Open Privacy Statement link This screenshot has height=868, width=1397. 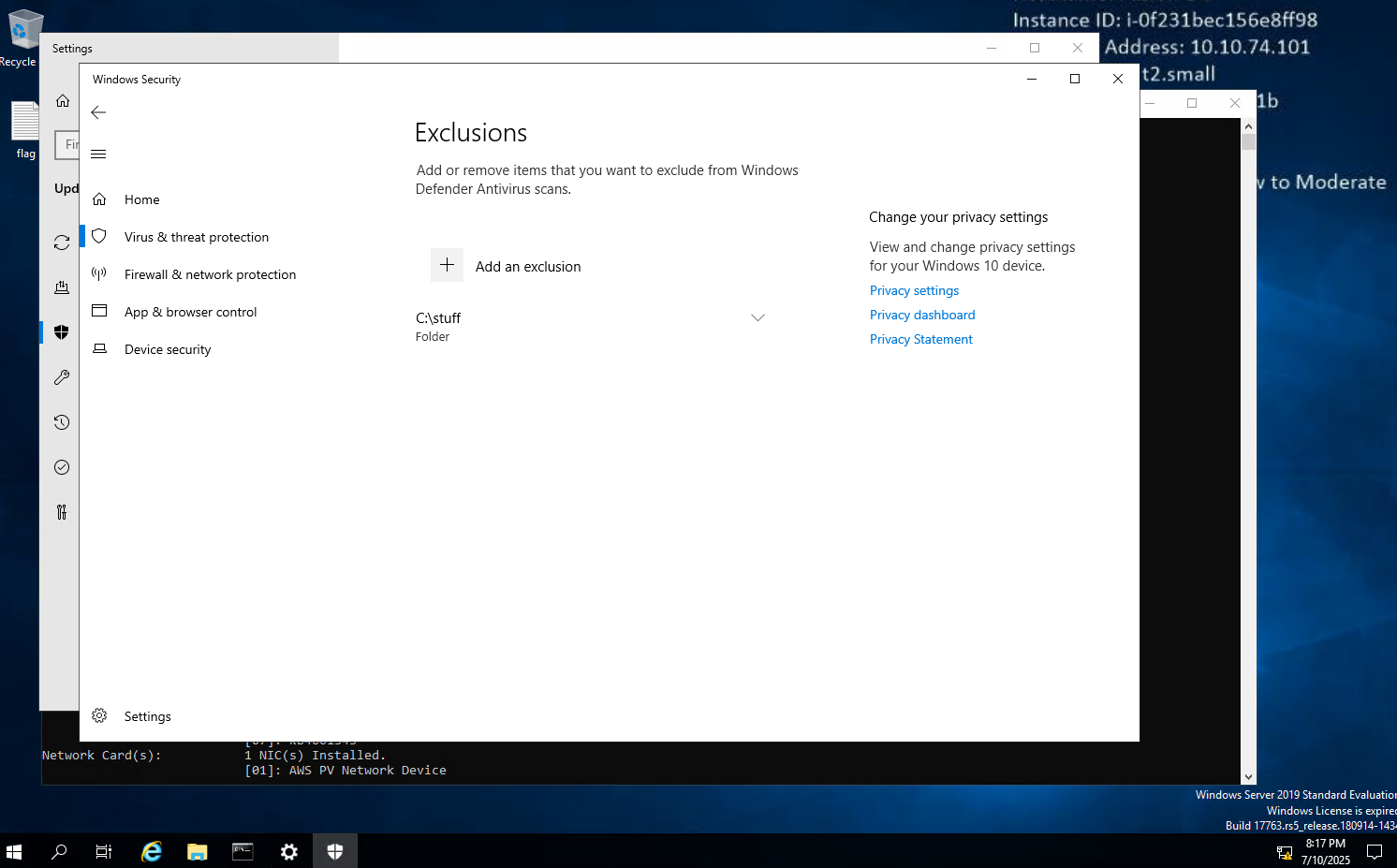921,339
